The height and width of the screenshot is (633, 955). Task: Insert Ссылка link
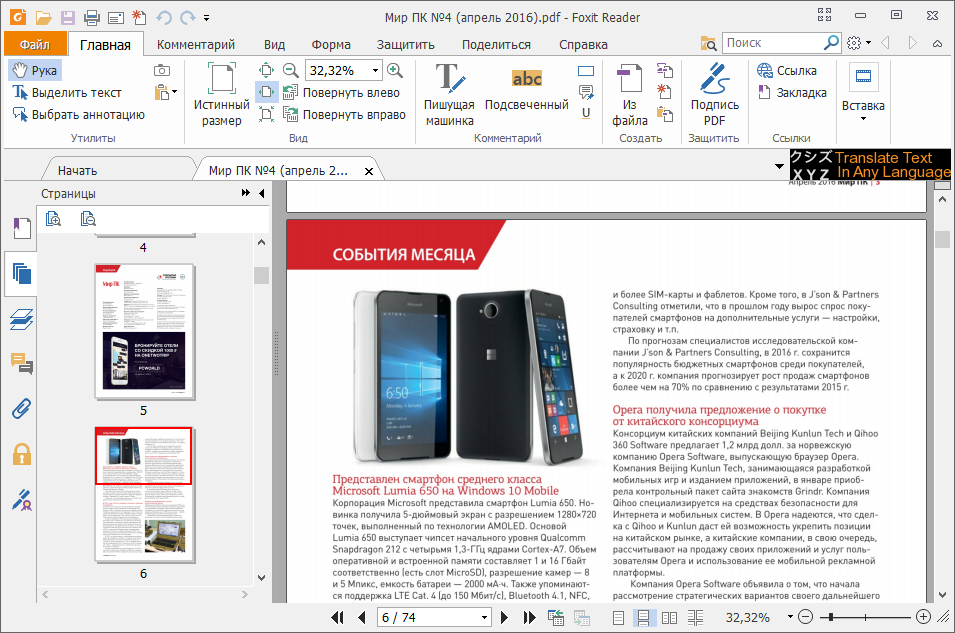point(786,71)
